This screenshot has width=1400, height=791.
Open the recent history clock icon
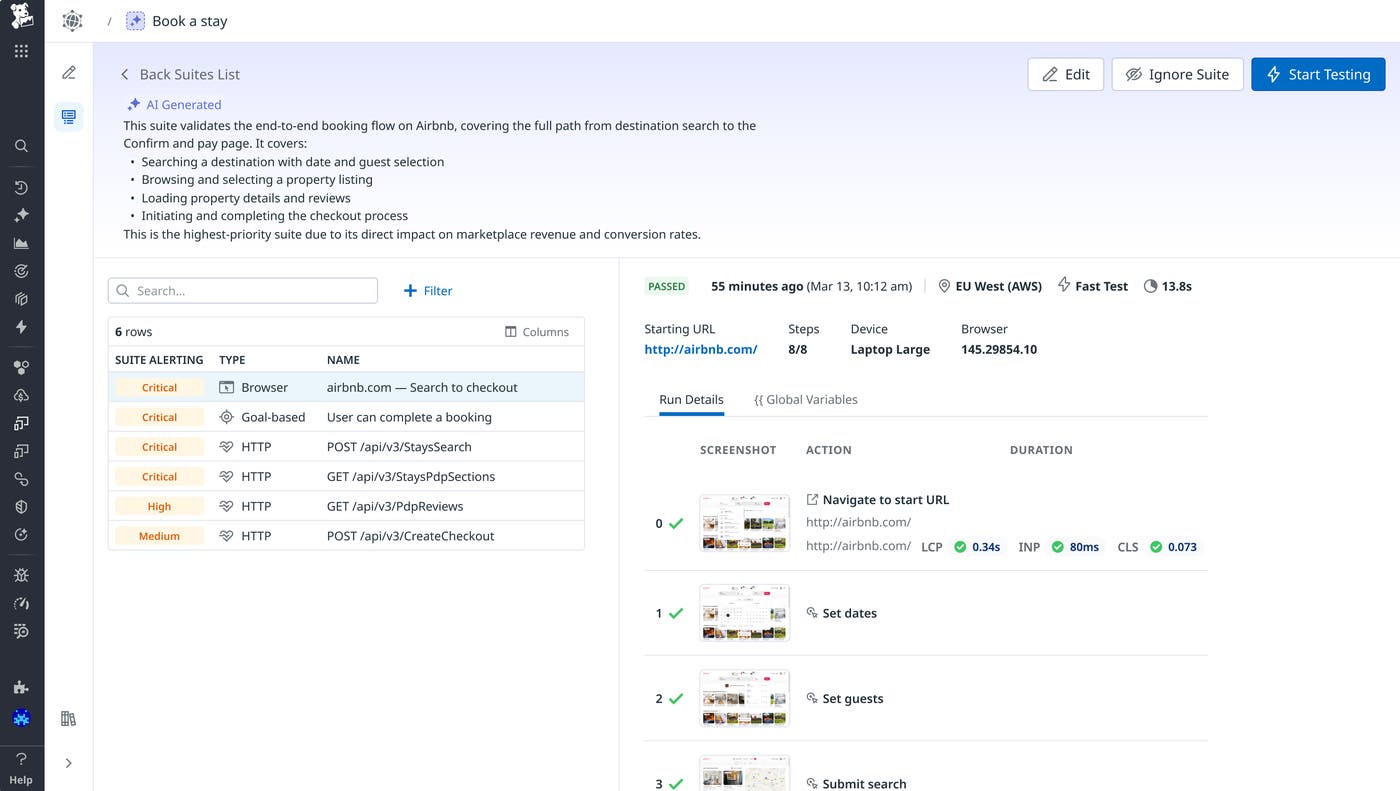21,187
